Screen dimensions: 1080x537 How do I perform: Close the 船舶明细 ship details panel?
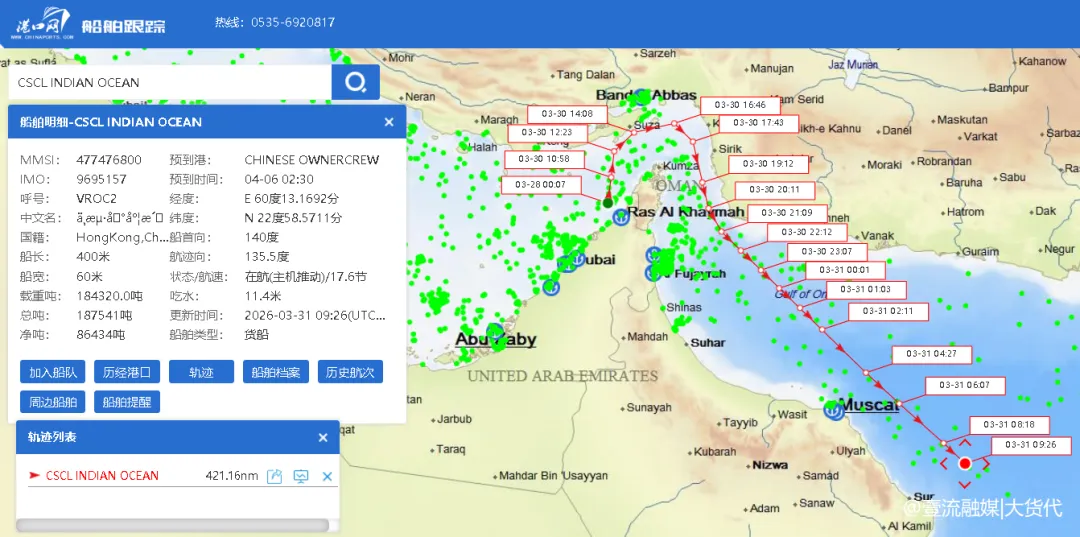389,122
